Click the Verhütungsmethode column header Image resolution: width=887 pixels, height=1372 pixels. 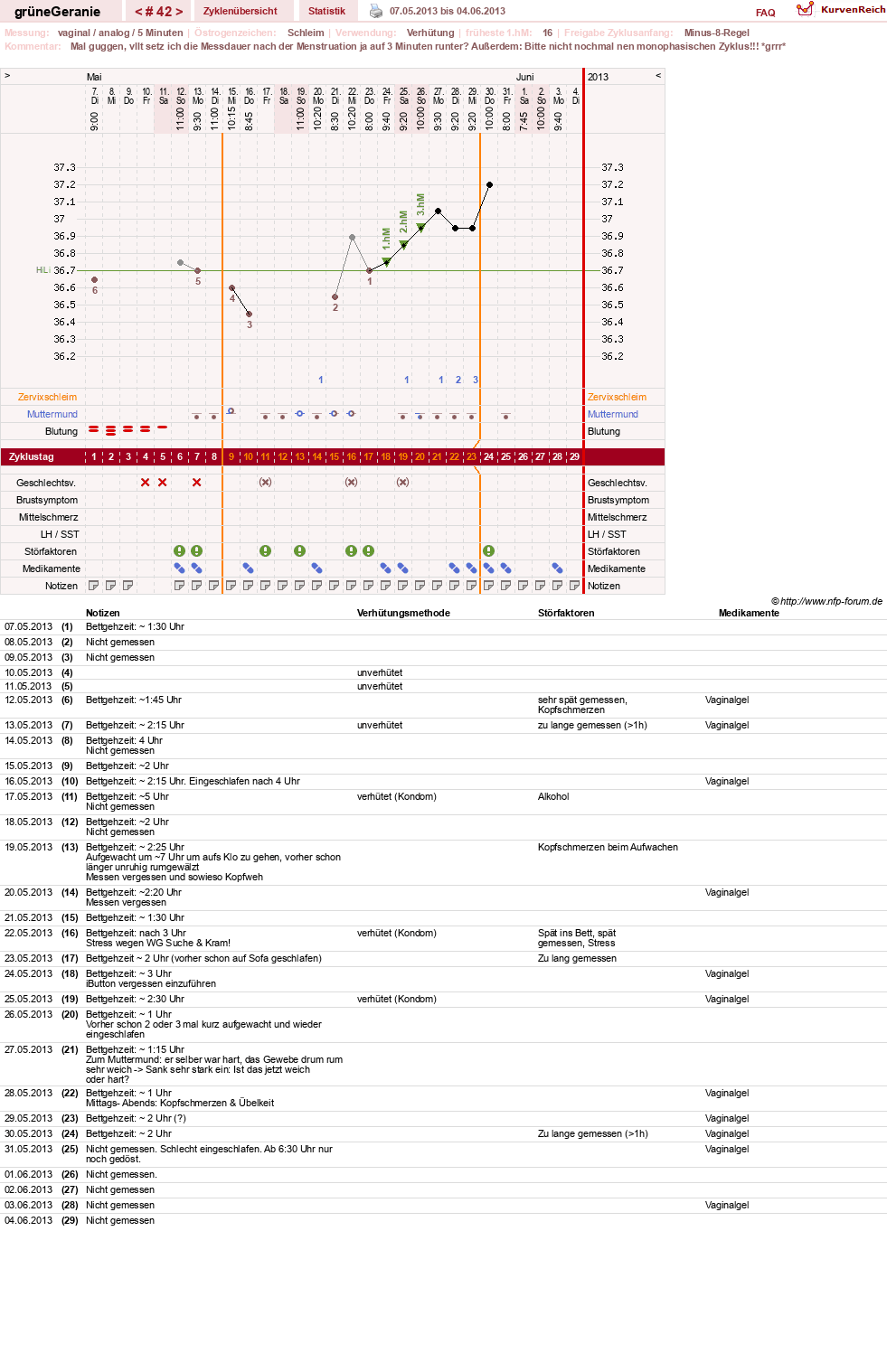403,613
